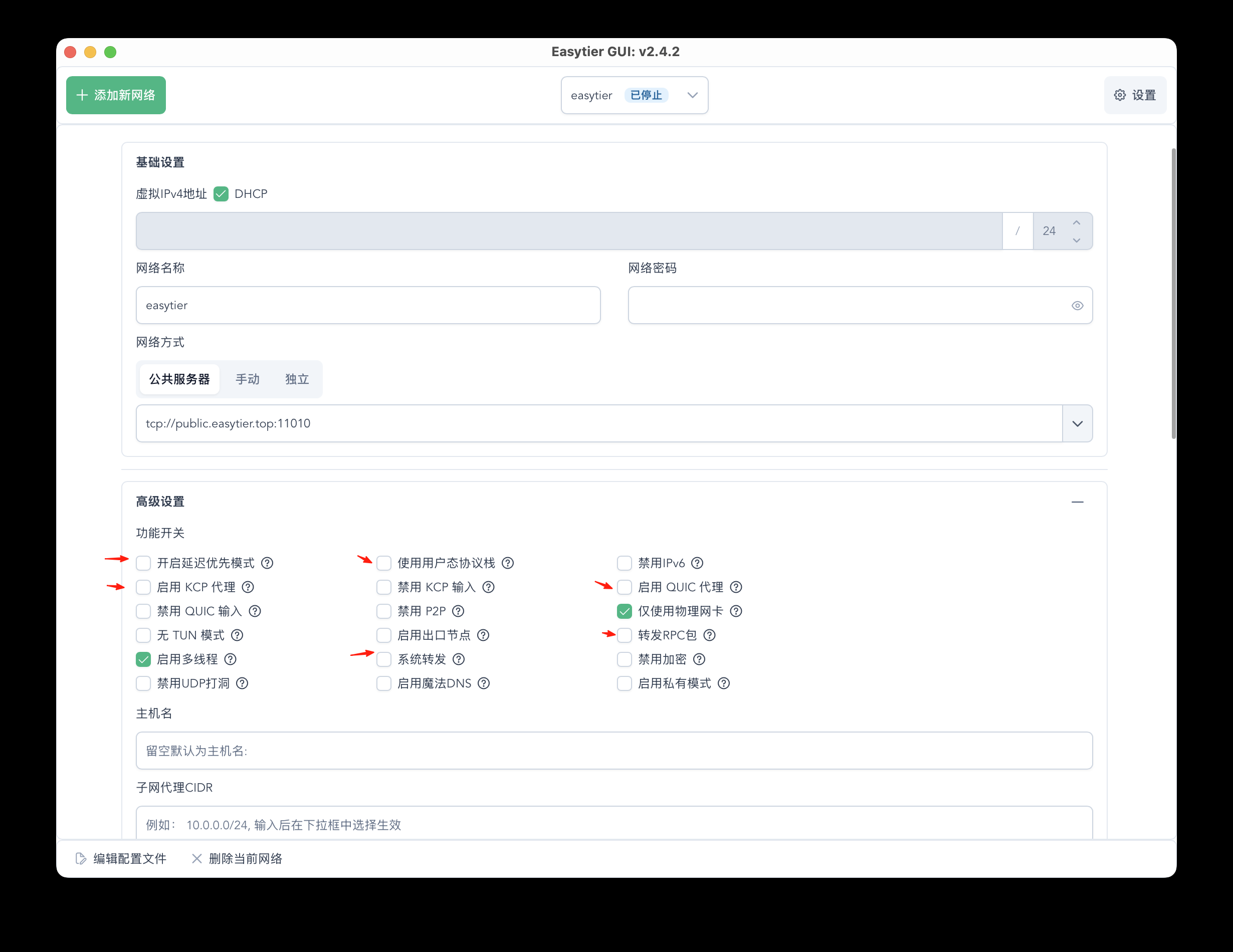Click help icon next to 启用 KCP 代理
This screenshot has width=1233, height=952.
[x=248, y=587]
